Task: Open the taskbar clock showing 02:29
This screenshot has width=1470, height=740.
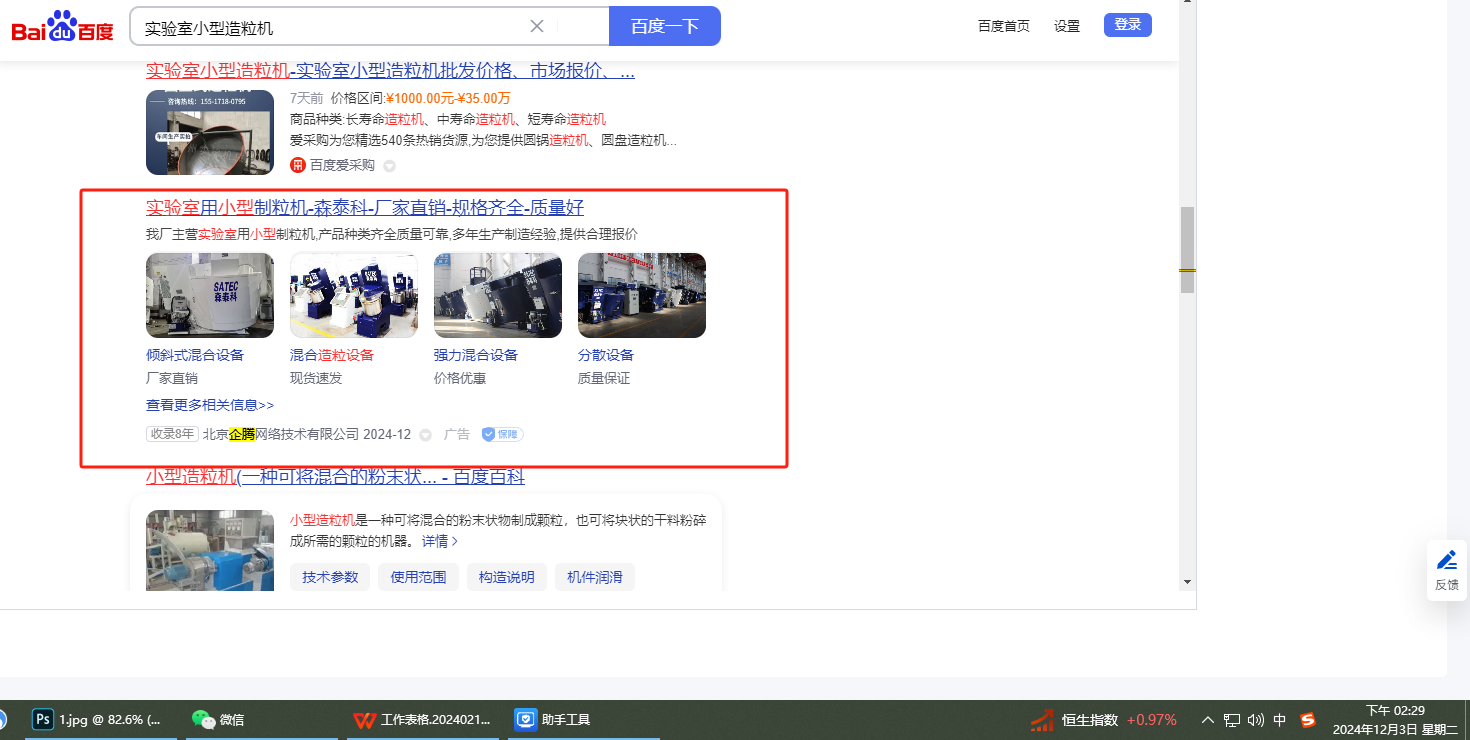Action: click(1395, 720)
